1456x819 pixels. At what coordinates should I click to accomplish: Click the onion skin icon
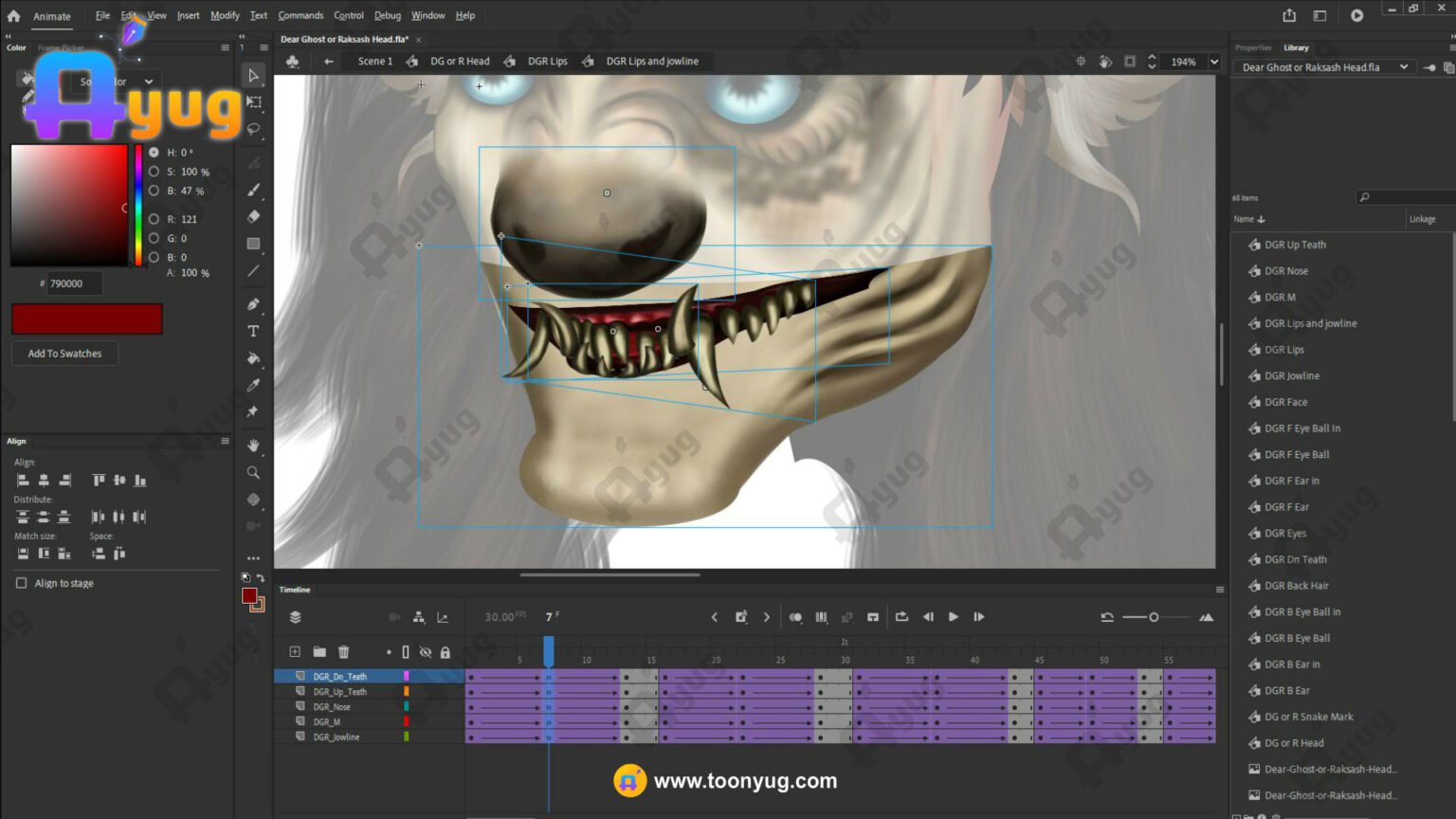pyautogui.click(x=795, y=617)
